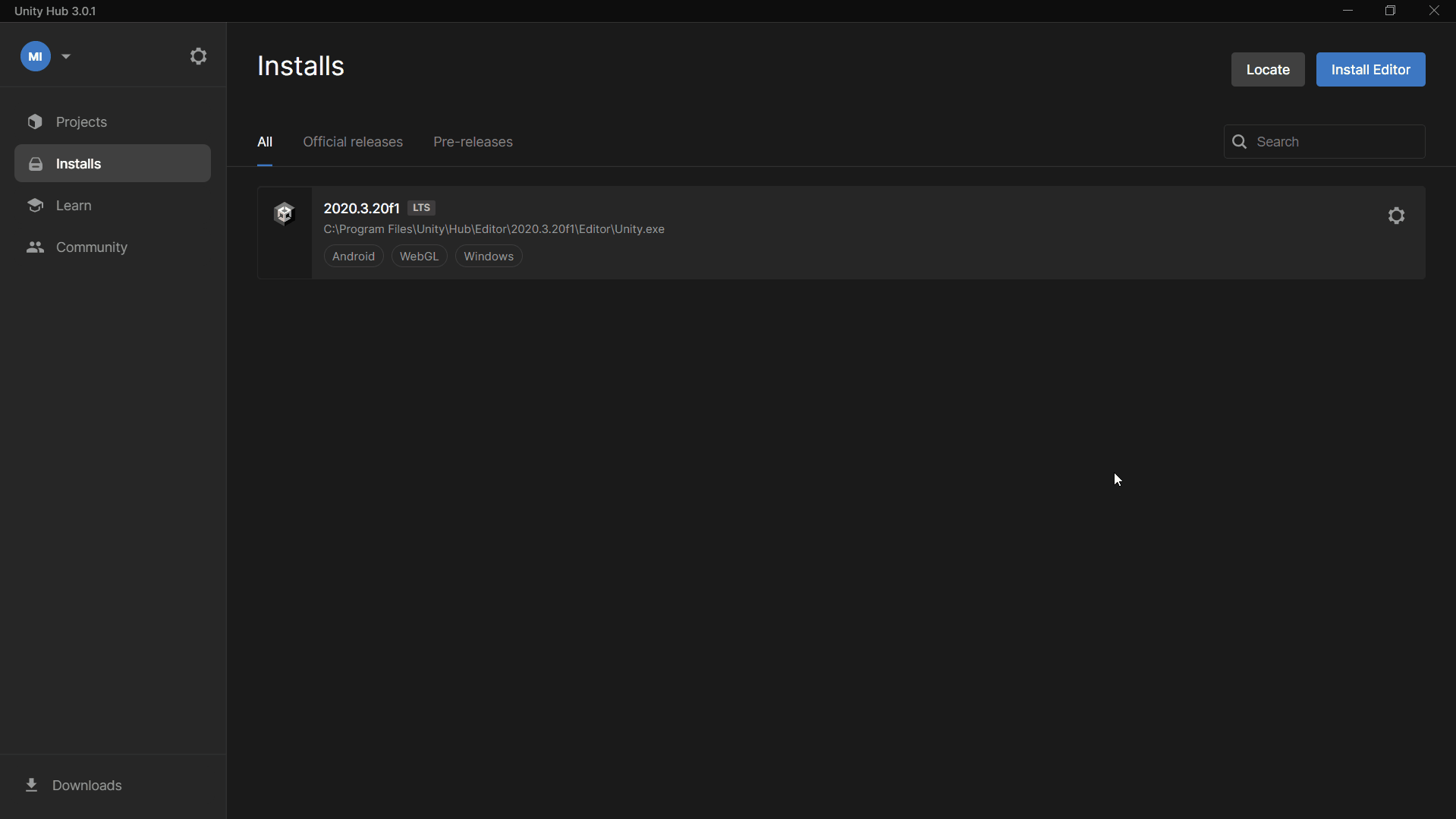This screenshot has height=819, width=1456.
Task: Click the WebGL module tag
Action: coord(419,257)
